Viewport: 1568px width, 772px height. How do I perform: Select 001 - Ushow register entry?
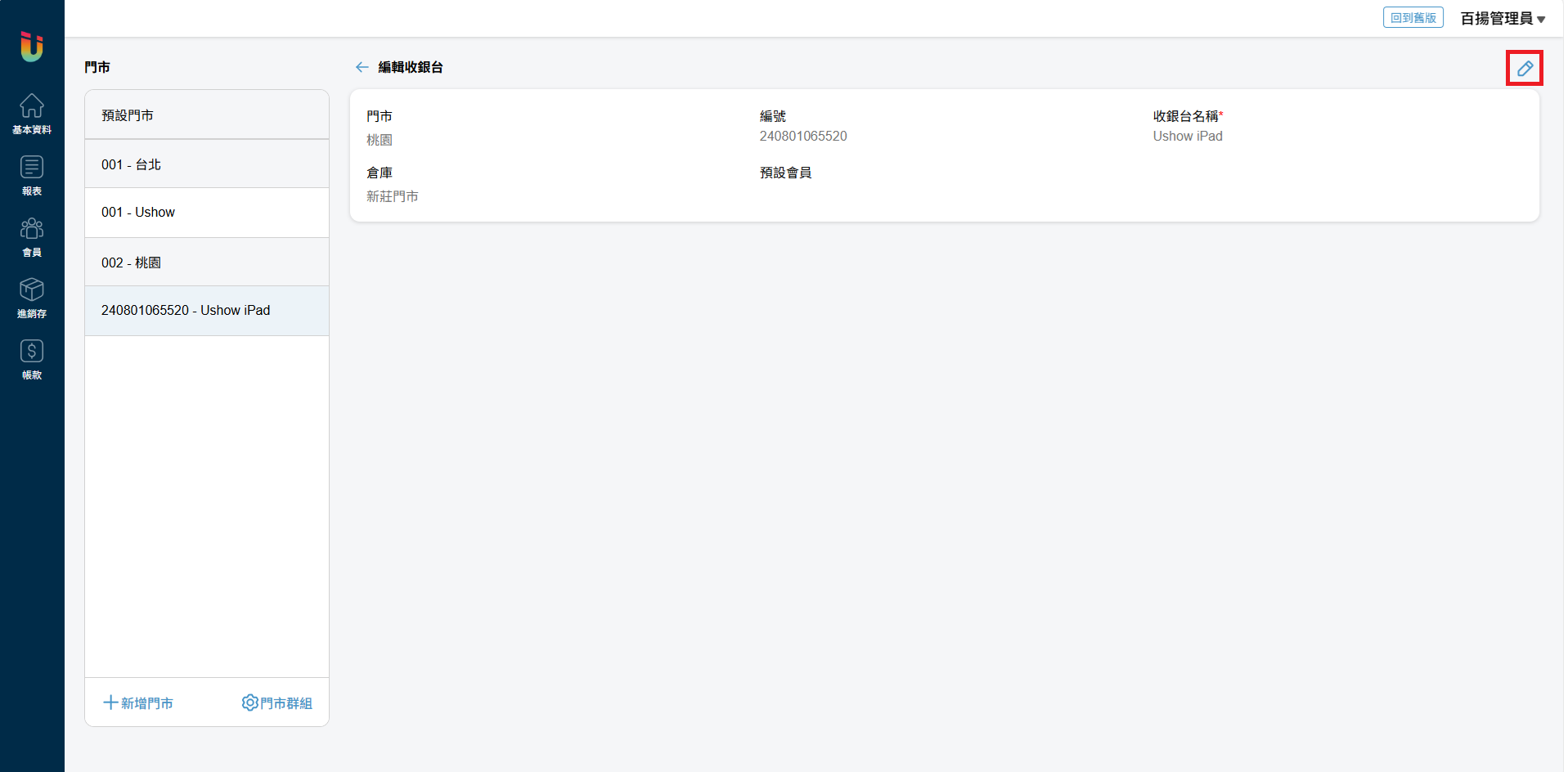[x=207, y=213]
